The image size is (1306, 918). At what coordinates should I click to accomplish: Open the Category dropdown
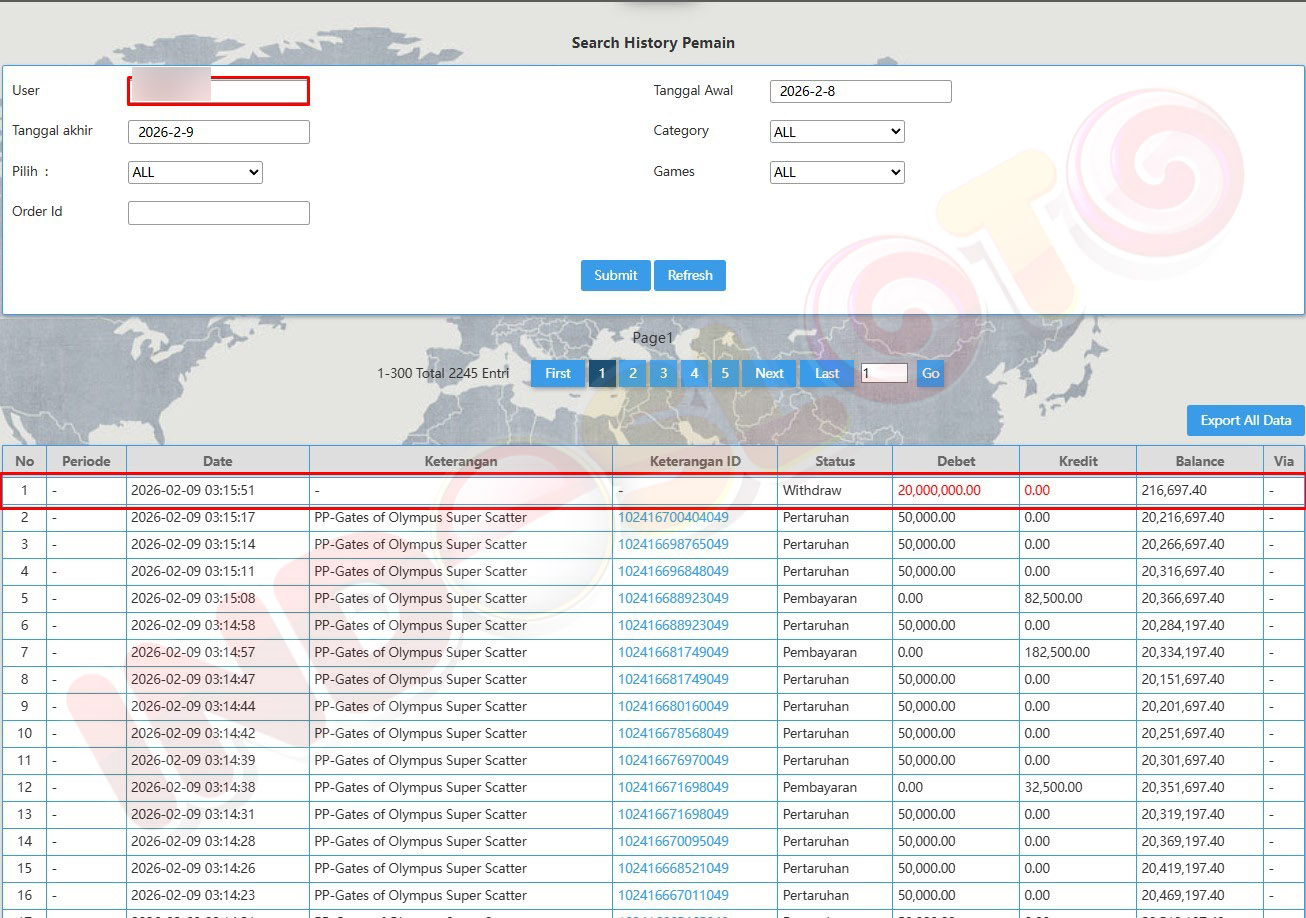point(837,132)
